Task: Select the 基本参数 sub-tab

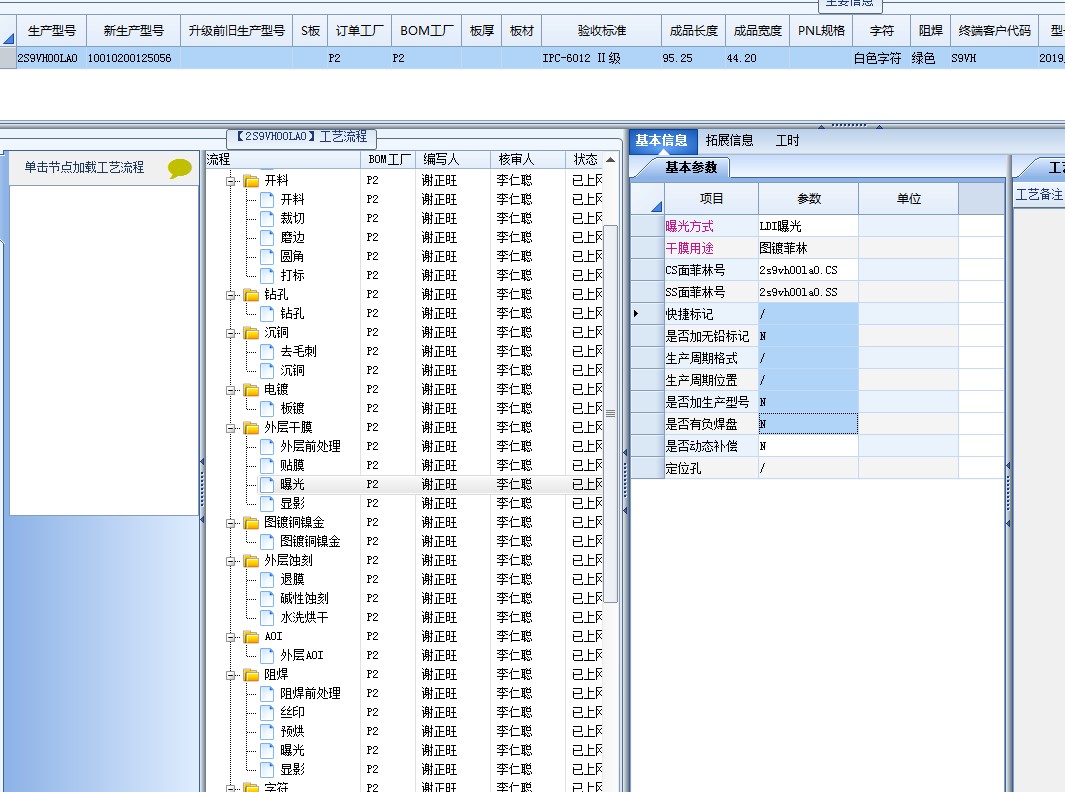Action: 691,167
